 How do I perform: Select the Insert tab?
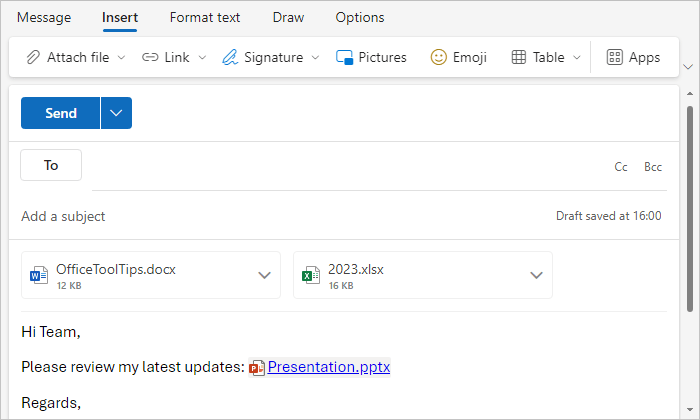point(120,17)
